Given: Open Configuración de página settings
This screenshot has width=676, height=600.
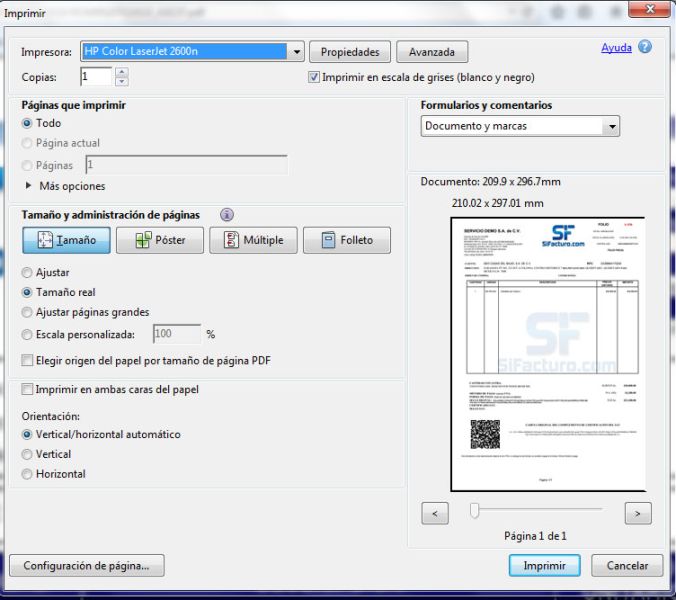Looking at the screenshot, I should 86,565.
